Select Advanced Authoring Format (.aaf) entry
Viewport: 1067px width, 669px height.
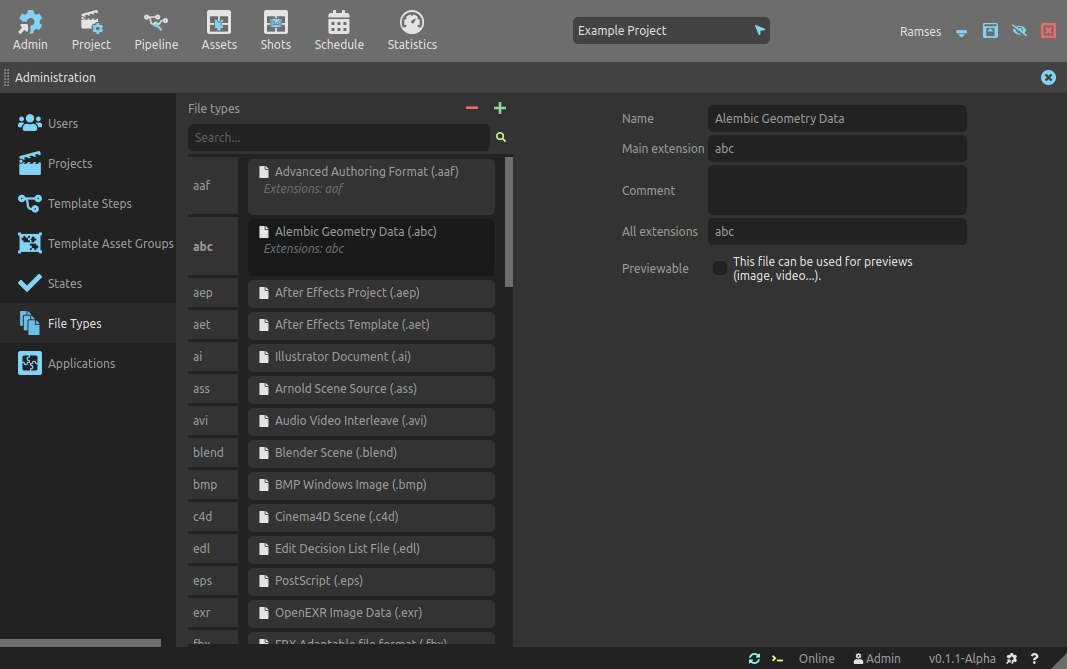click(x=371, y=186)
